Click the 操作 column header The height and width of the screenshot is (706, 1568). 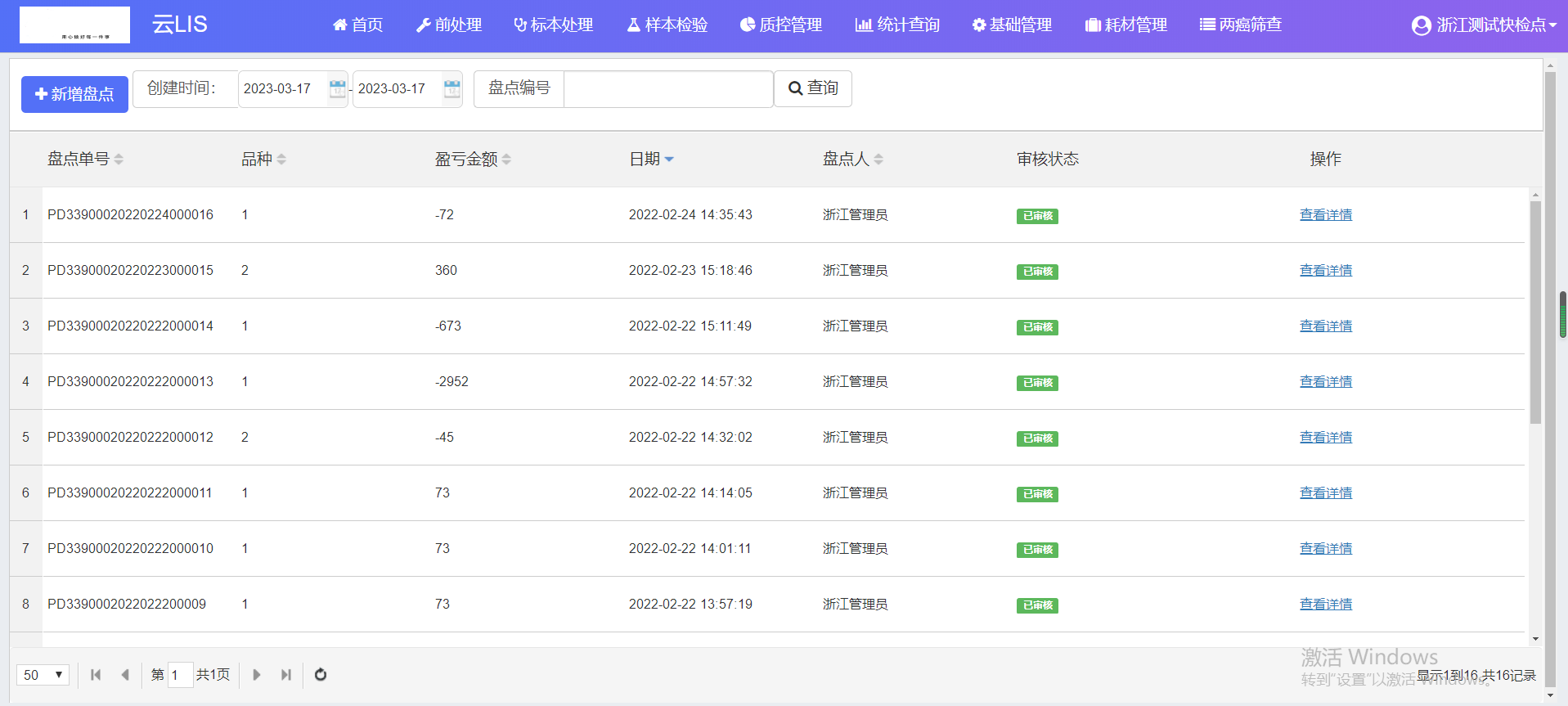tap(1326, 160)
